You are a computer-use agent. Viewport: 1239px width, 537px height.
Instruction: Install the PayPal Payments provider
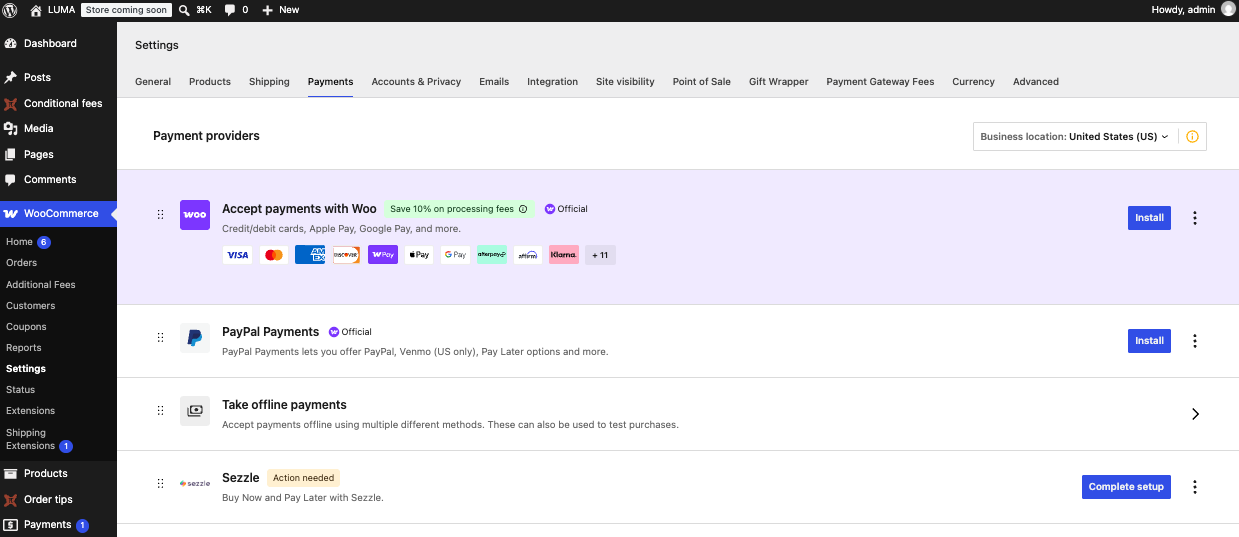pyautogui.click(x=1149, y=341)
